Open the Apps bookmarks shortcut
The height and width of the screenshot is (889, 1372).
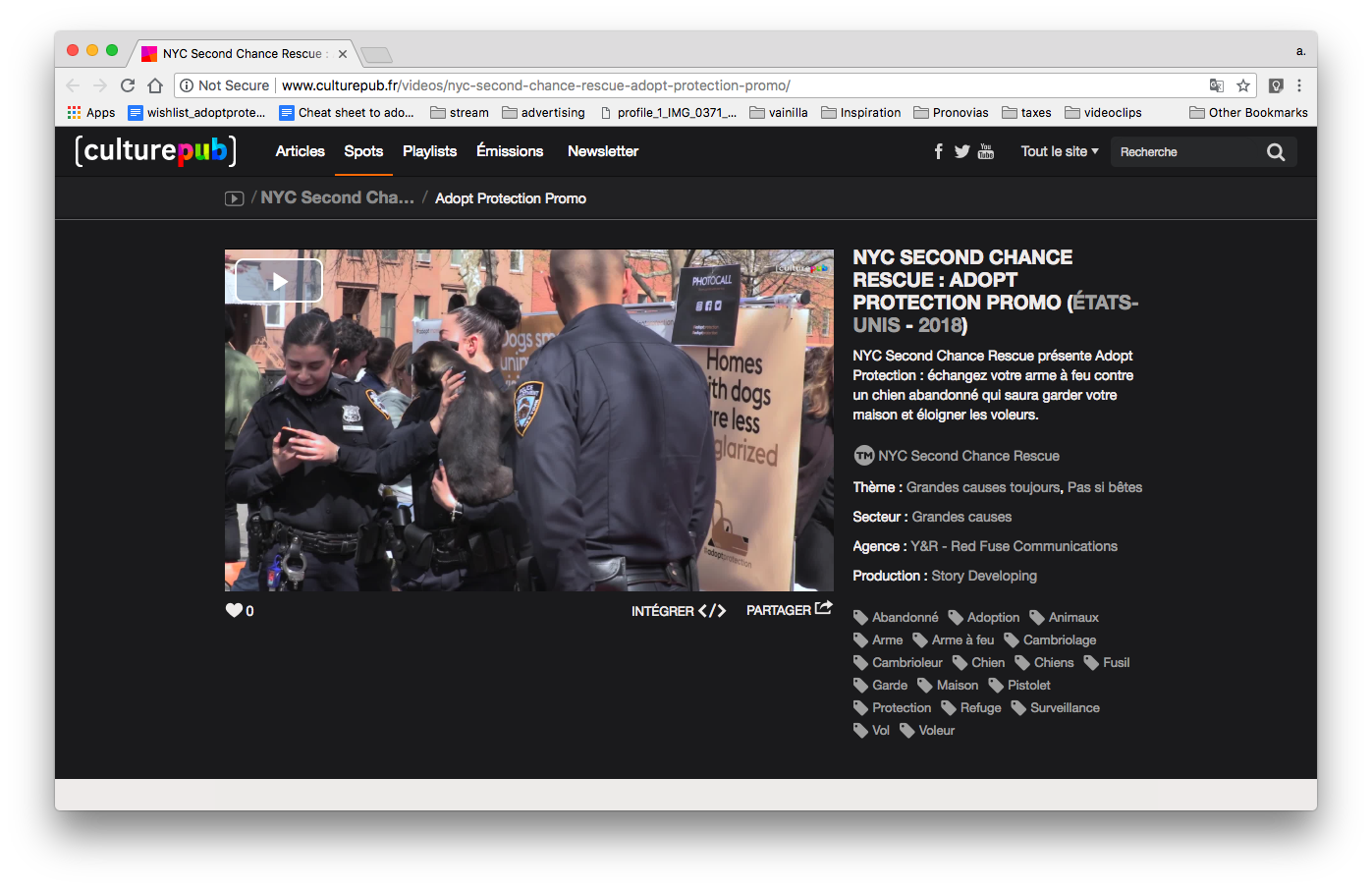click(x=91, y=113)
